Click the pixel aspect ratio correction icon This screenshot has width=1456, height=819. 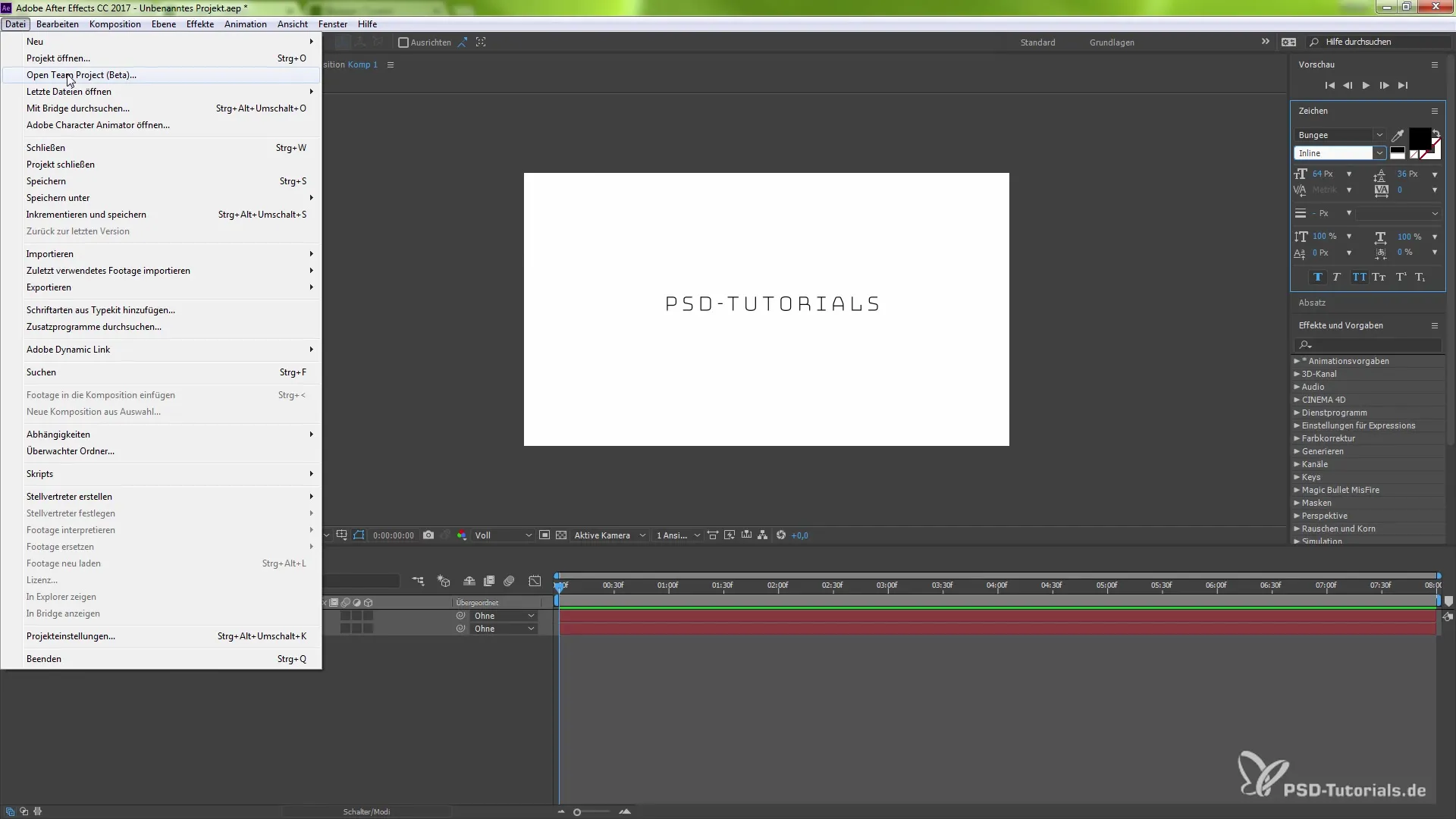713,535
